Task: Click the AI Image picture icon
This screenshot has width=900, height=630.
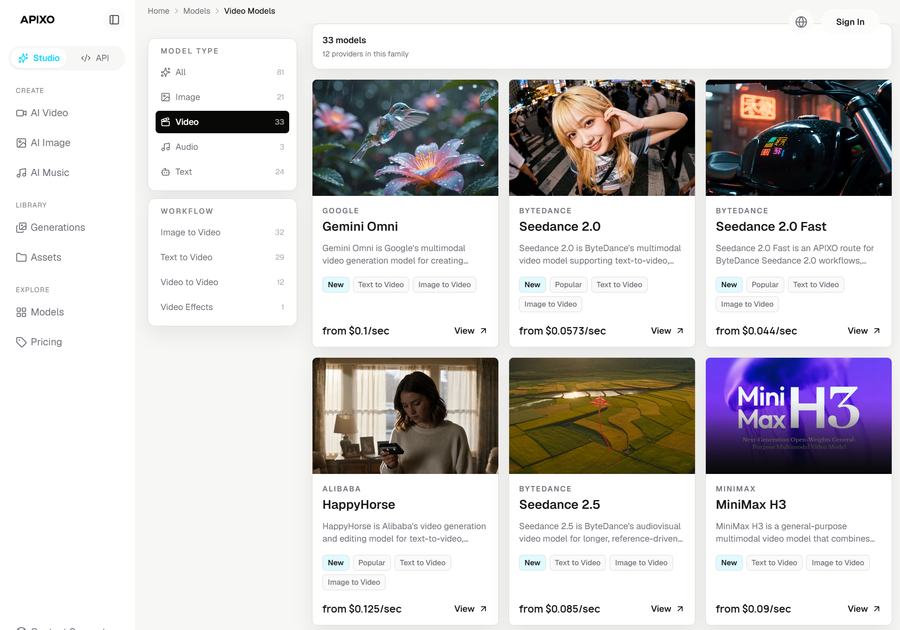Action: [21, 143]
